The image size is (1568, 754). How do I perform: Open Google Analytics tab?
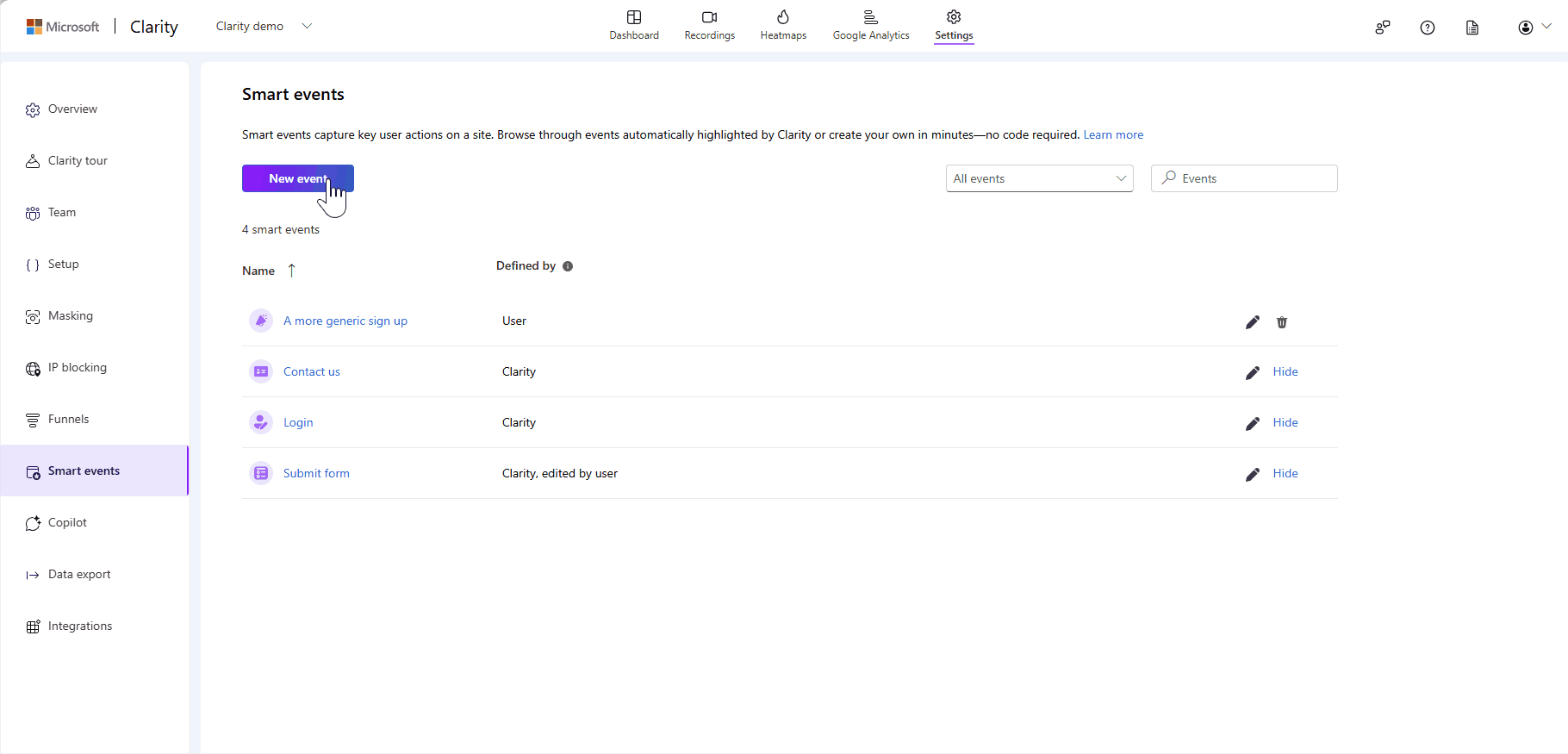pos(871,25)
